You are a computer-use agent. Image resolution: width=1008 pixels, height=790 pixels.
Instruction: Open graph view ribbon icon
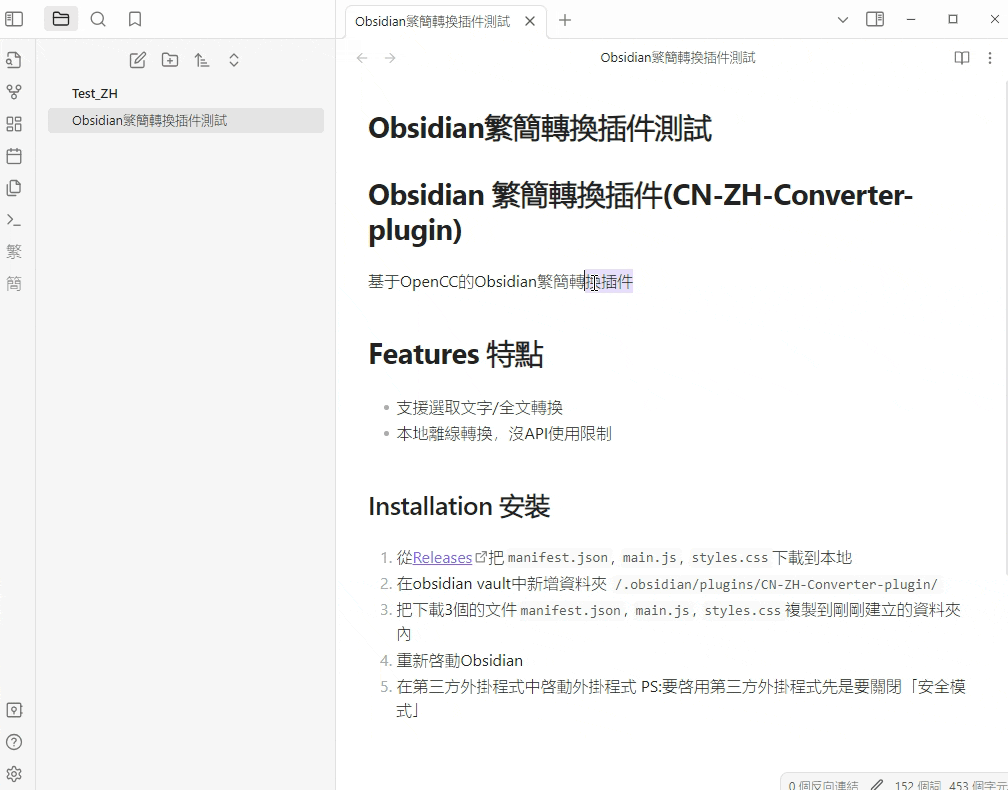click(x=14, y=92)
